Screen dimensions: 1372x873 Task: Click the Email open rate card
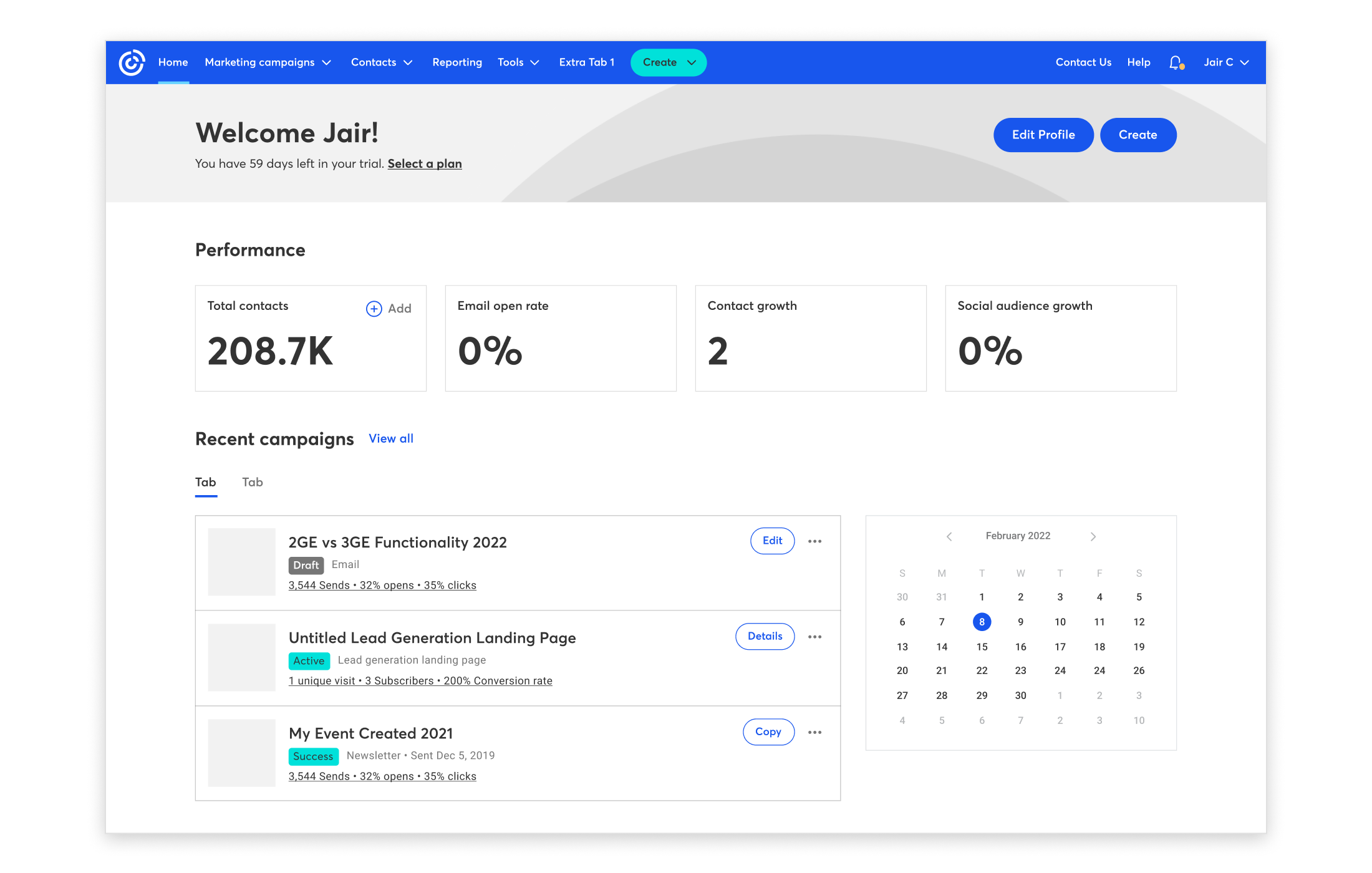tap(561, 339)
